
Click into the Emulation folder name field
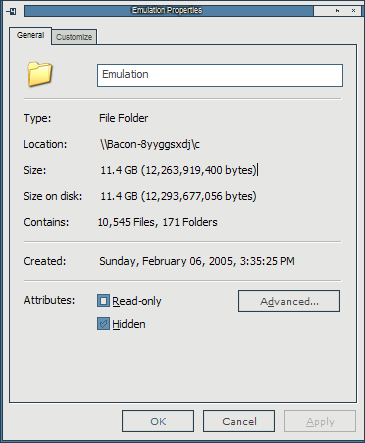click(x=220, y=75)
